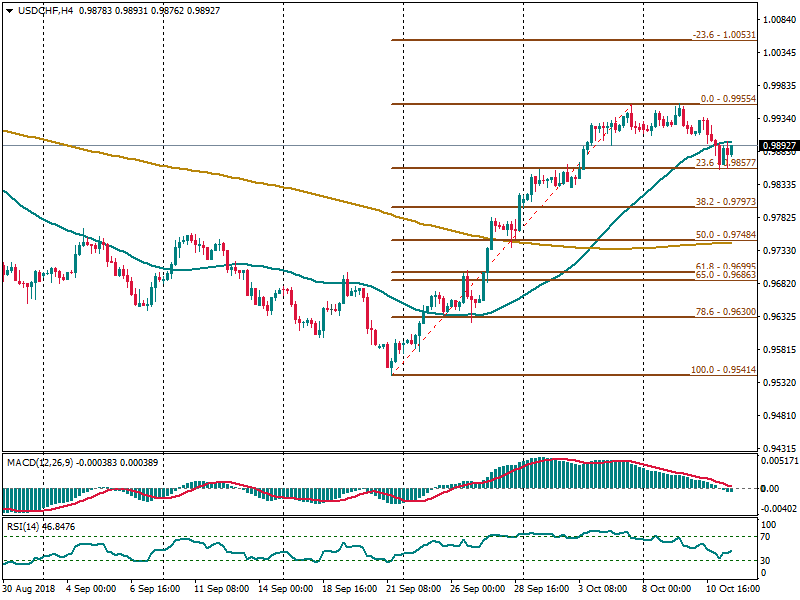The height and width of the screenshot is (600, 800).
Task: Select the 10 Oct 16:00 time label
Action: 733,589
